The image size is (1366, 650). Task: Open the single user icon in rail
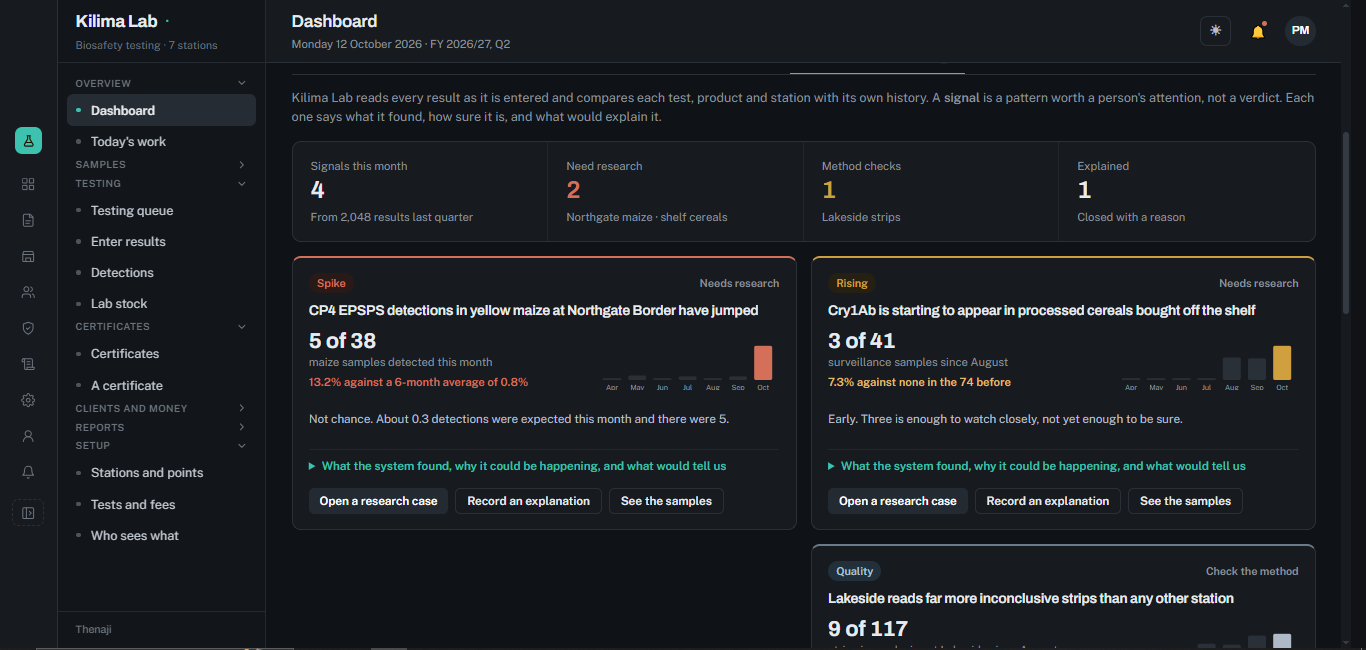(x=28, y=436)
